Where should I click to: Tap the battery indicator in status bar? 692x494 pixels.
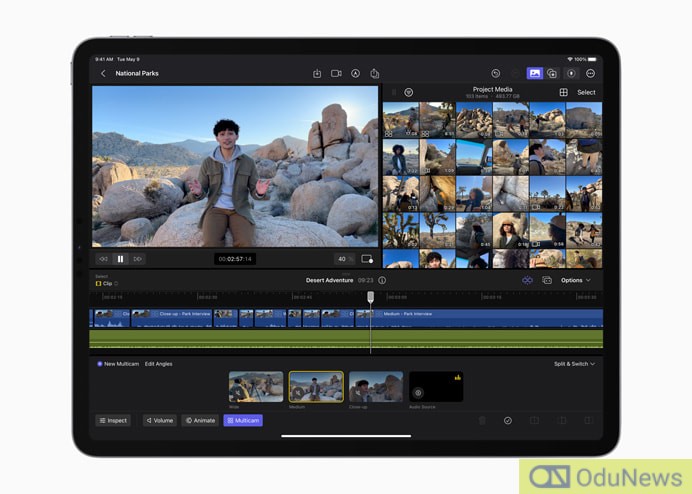(592, 59)
